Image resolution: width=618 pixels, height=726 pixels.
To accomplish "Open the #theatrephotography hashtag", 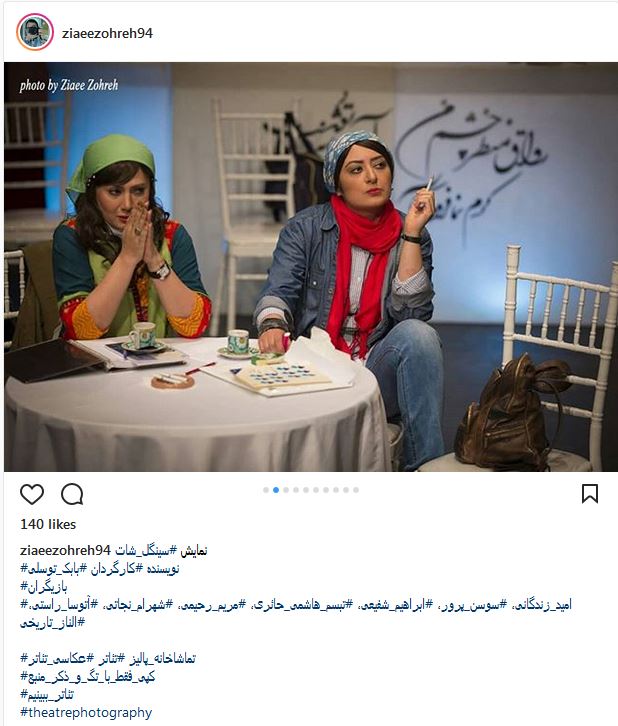I will (x=86, y=713).
